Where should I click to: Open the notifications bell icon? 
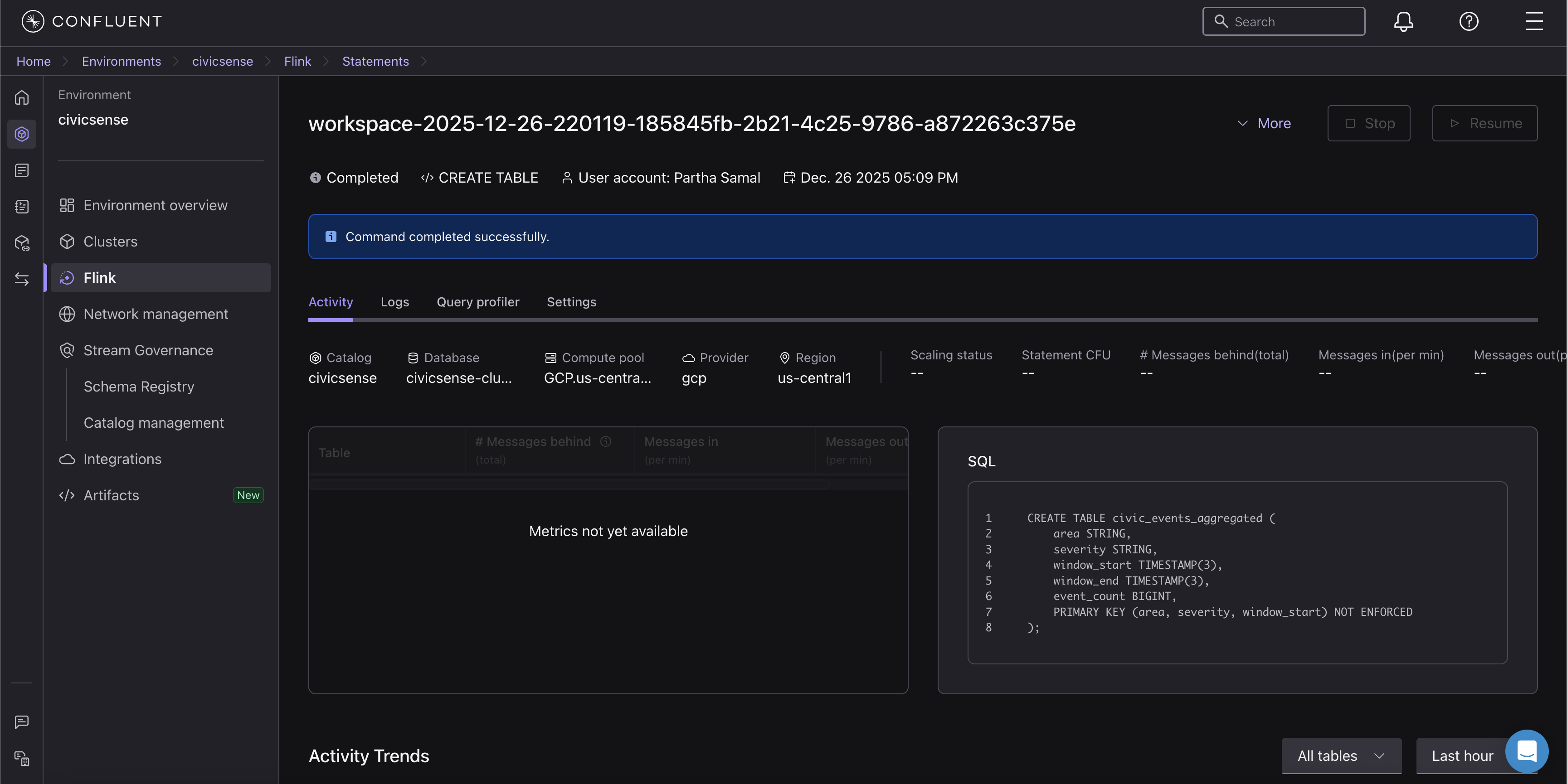1403,22
